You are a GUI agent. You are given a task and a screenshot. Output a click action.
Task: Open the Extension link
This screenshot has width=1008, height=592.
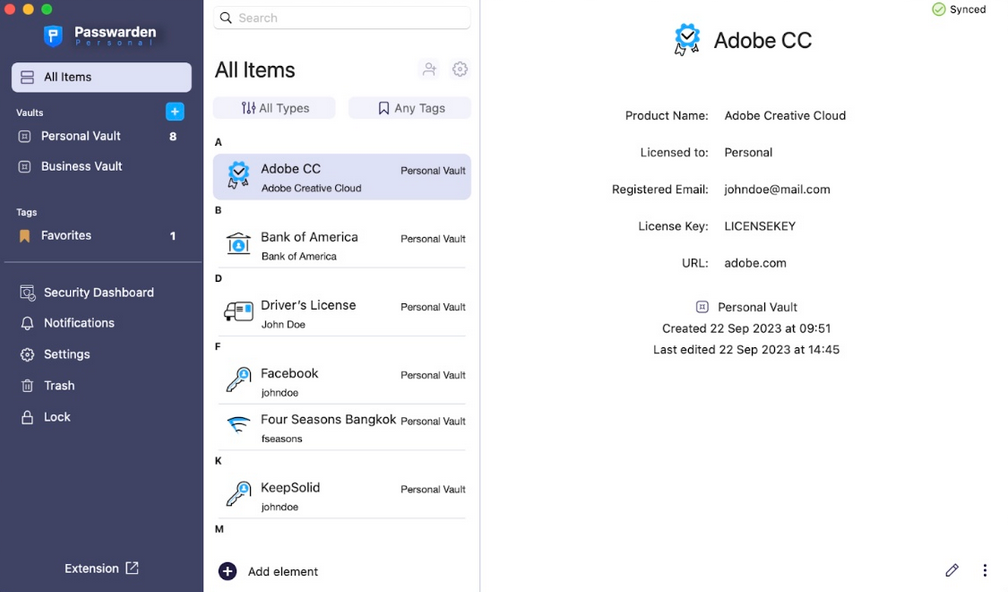coord(102,569)
